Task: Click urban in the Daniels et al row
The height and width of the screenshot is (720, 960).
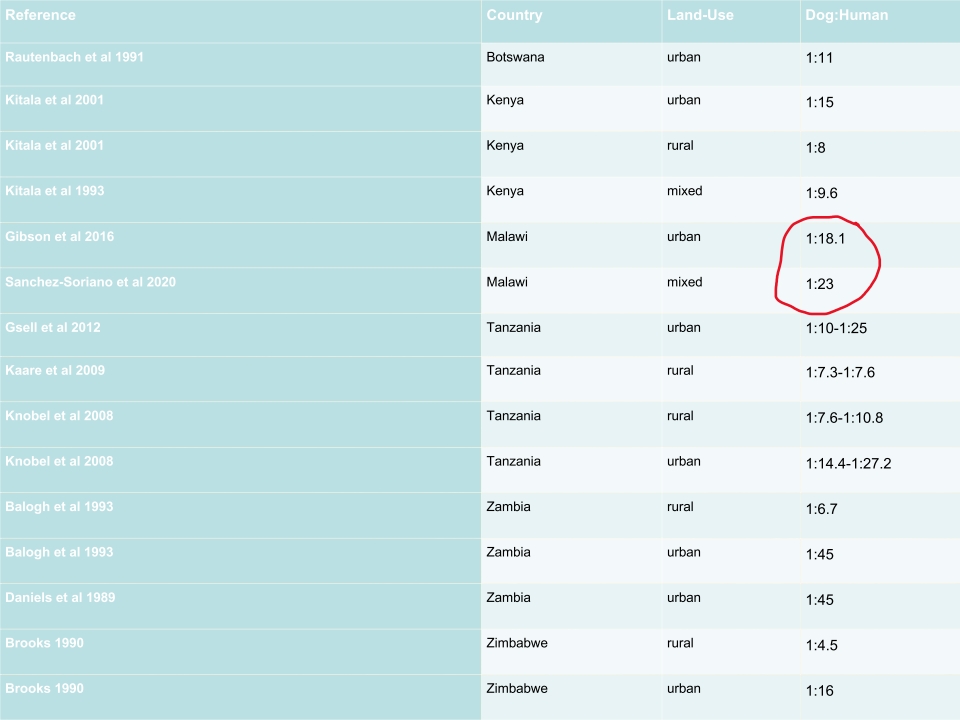Action: pos(683,598)
